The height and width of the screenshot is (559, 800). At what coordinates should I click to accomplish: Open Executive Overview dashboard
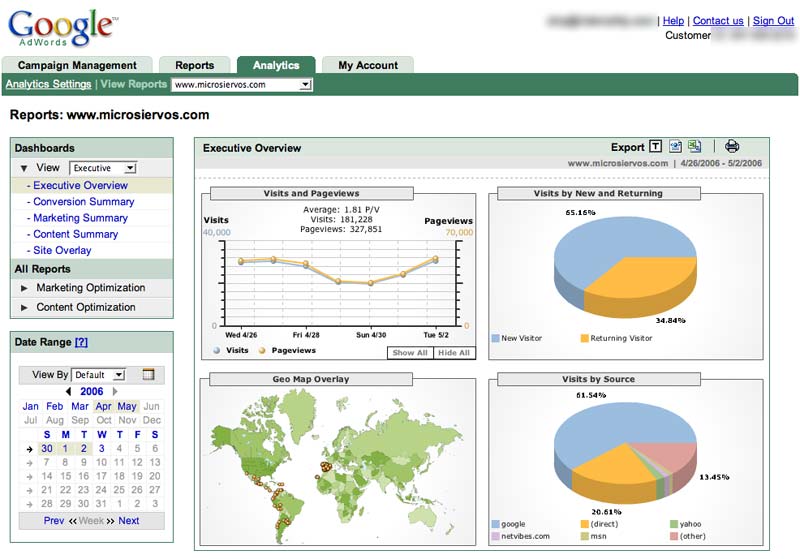[x=80, y=186]
